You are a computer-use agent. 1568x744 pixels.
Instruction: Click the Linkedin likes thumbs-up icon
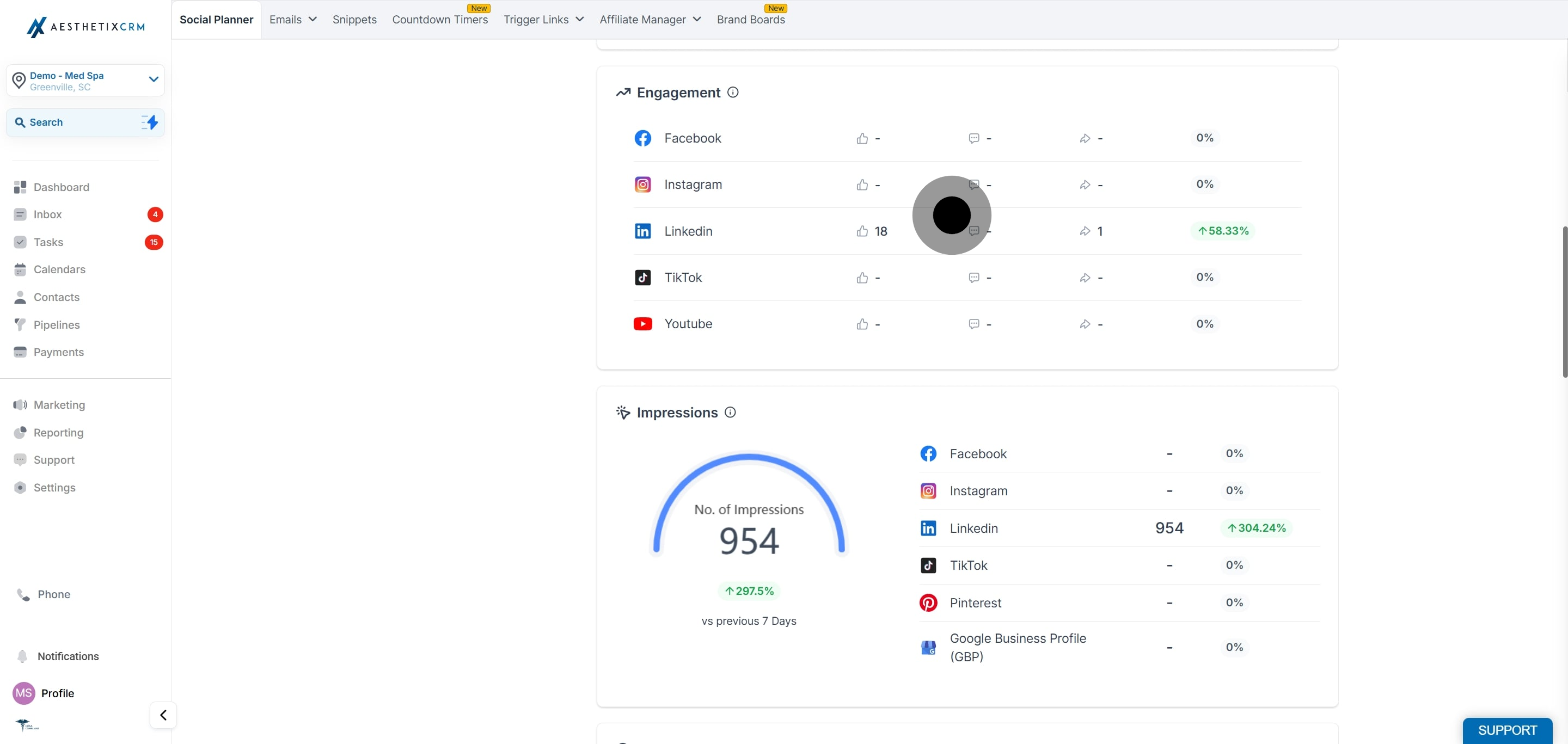tap(862, 231)
